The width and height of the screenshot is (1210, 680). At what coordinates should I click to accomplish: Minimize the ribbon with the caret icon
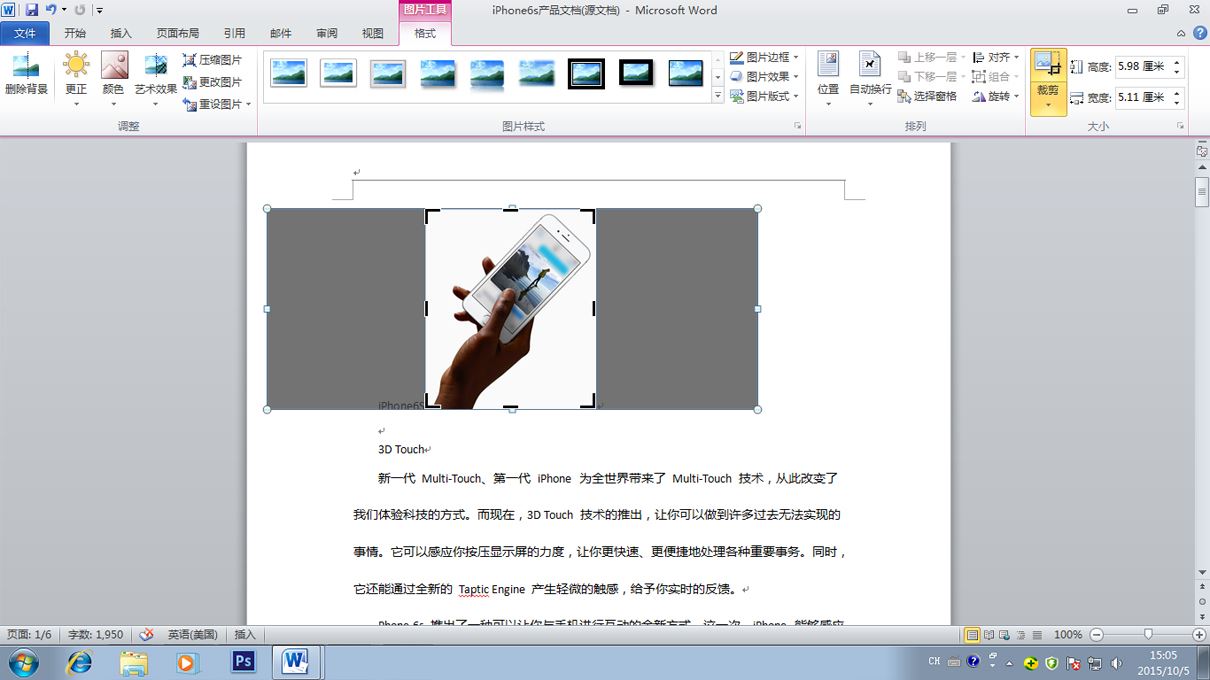1183,33
